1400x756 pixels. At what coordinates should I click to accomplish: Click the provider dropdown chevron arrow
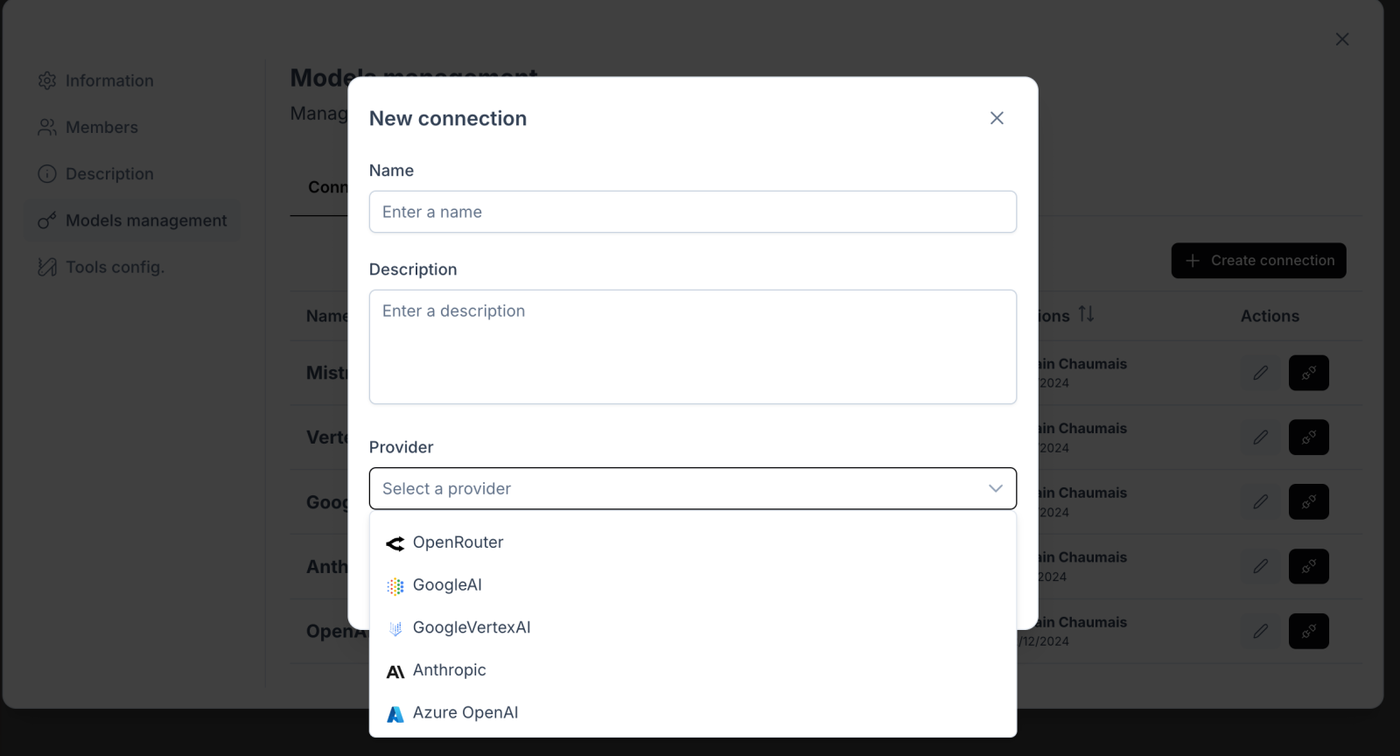coord(995,489)
